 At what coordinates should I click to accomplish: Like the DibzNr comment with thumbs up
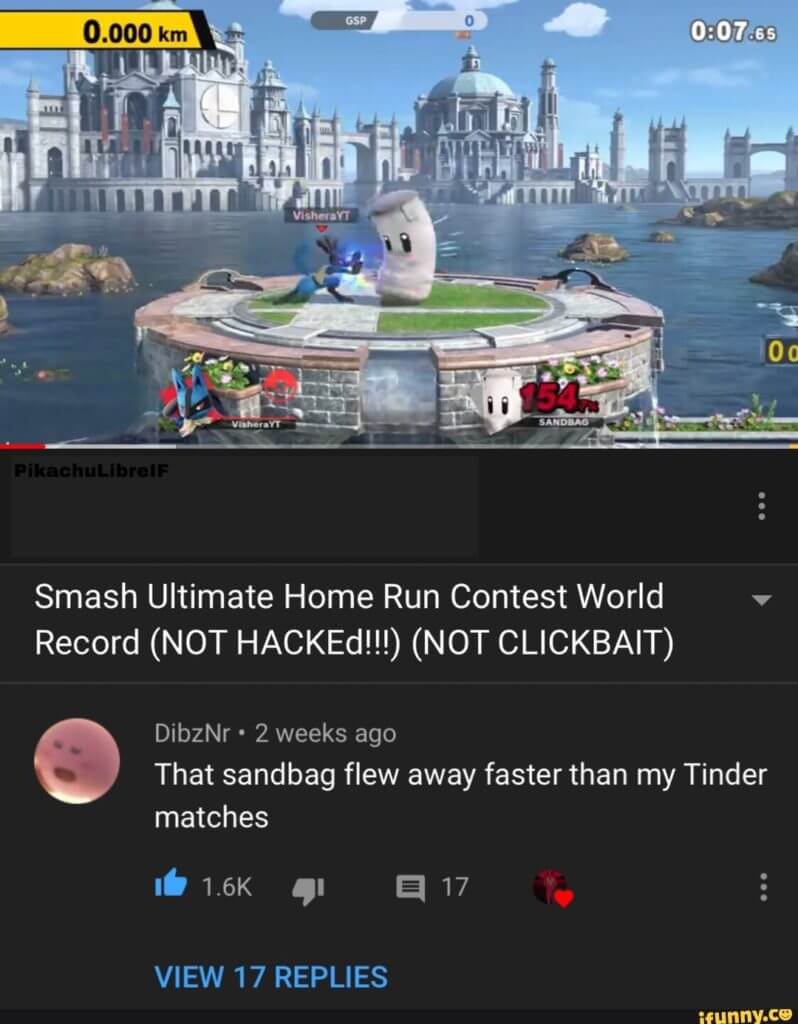[171, 886]
